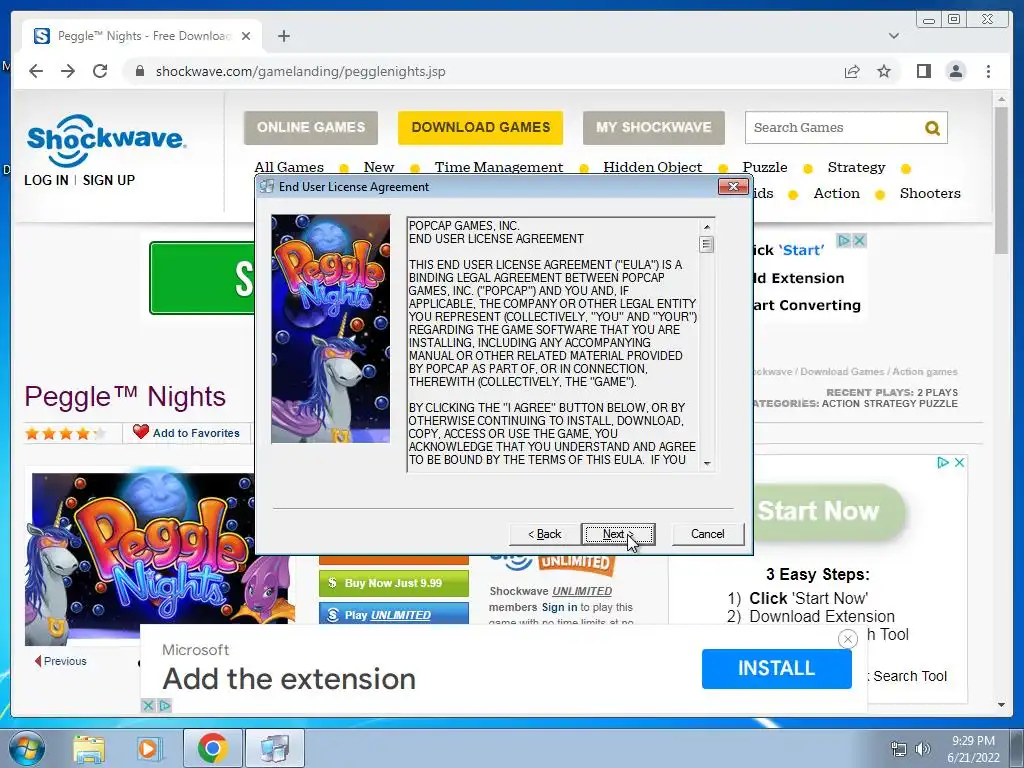
Task: Select the Puzzle category
Action: [765, 167]
